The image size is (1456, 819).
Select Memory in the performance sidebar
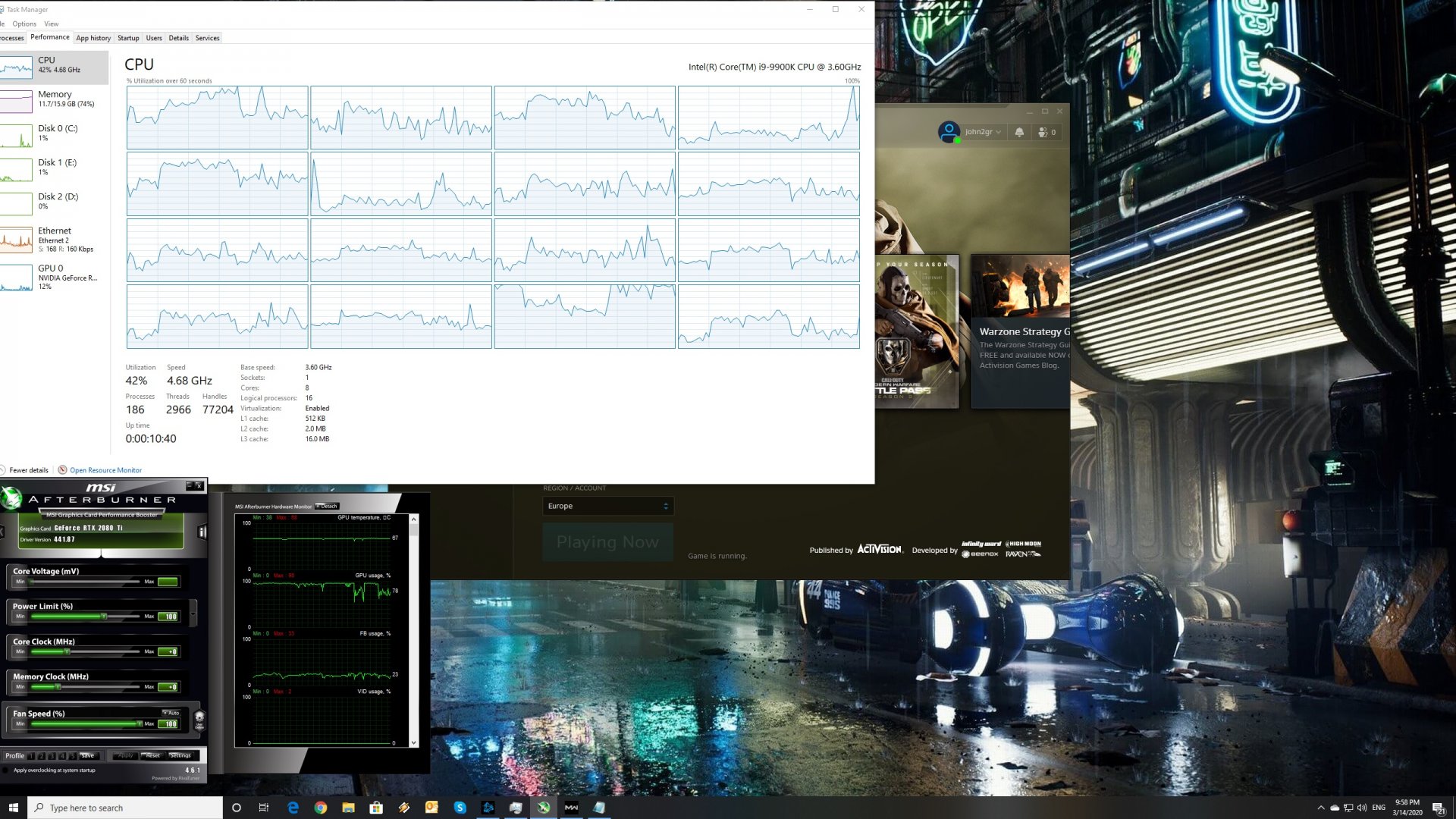point(55,99)
